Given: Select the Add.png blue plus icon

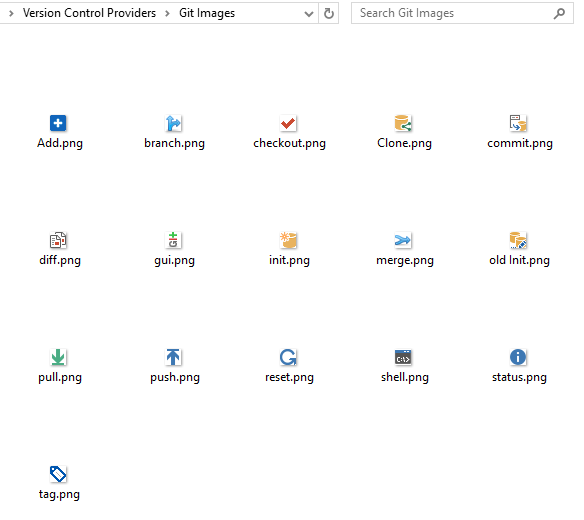Looking at the screenshot, I should (x=58, y=123).
